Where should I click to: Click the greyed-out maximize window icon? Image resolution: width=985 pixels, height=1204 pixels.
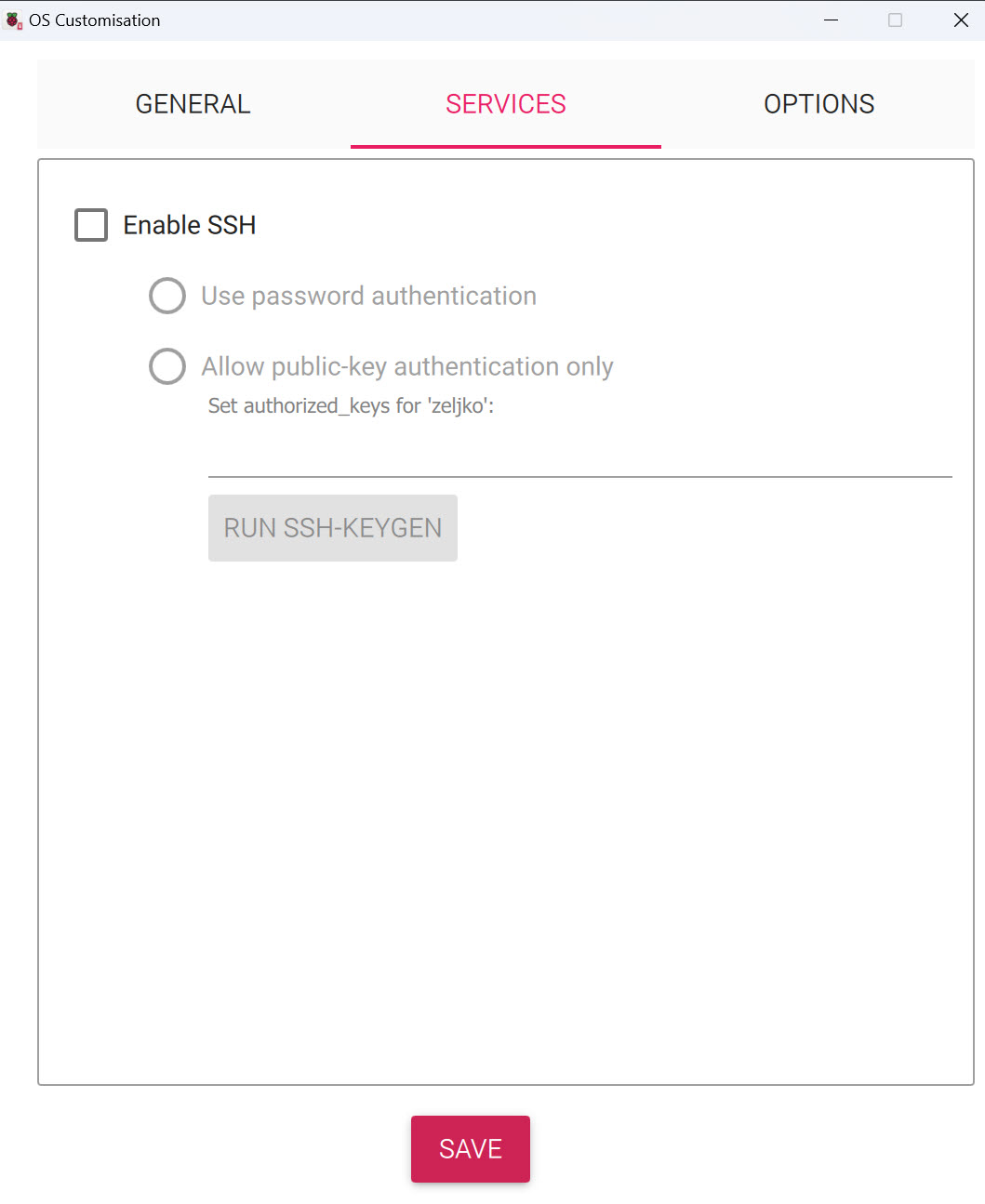click(x=895, y=20)
